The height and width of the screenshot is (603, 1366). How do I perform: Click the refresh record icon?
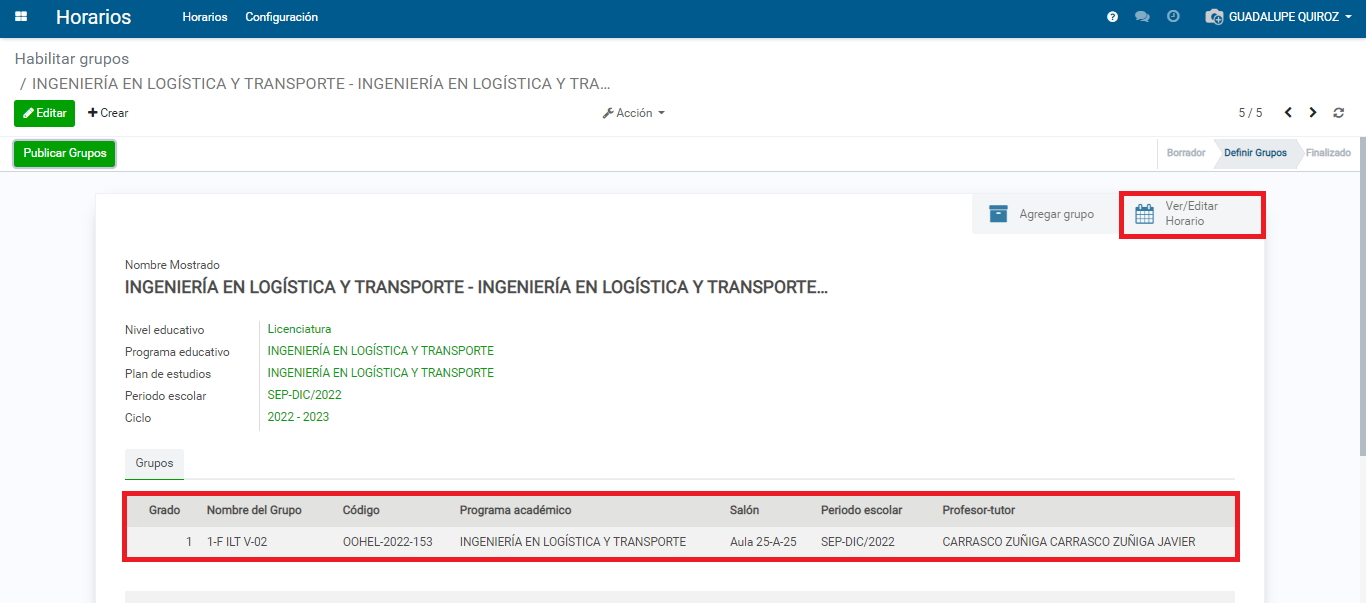point(1339,113)
